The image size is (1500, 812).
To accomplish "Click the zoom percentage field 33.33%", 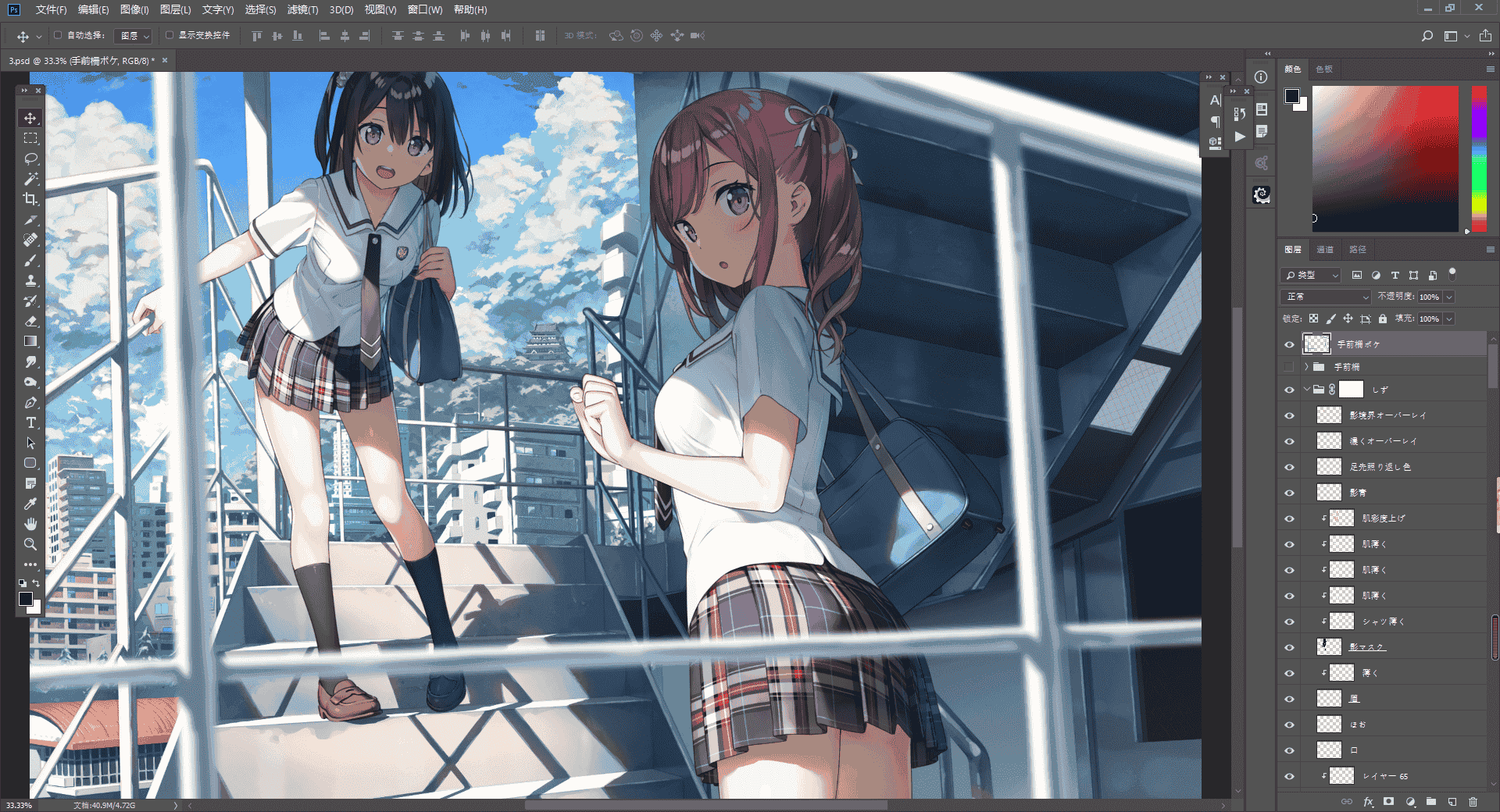I will click(19, 805).
